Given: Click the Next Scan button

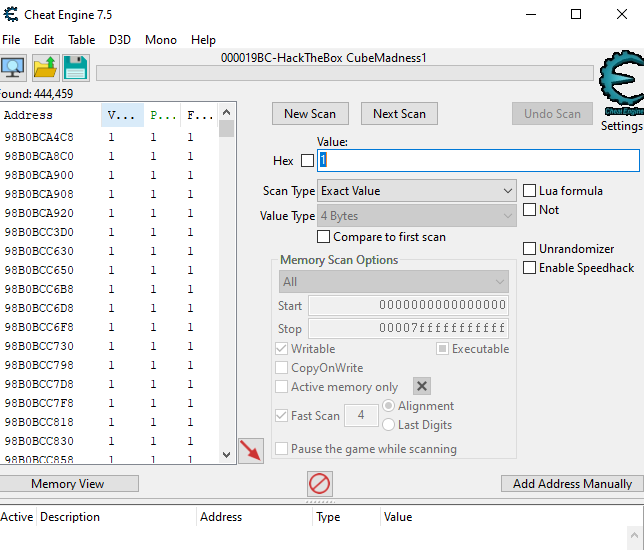Looking at the screenshot, I should [x=399, y=114].
